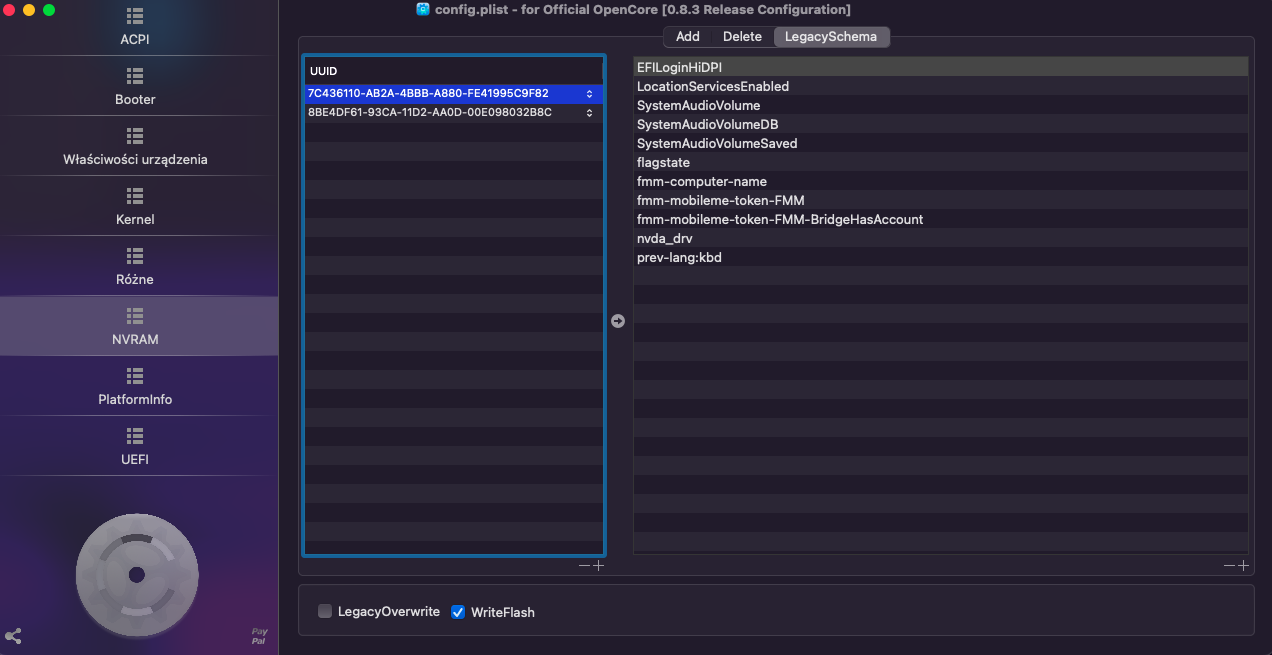The image size is (1272, 655).
Task: Switch to the Add tab
Action: point(688,37)
